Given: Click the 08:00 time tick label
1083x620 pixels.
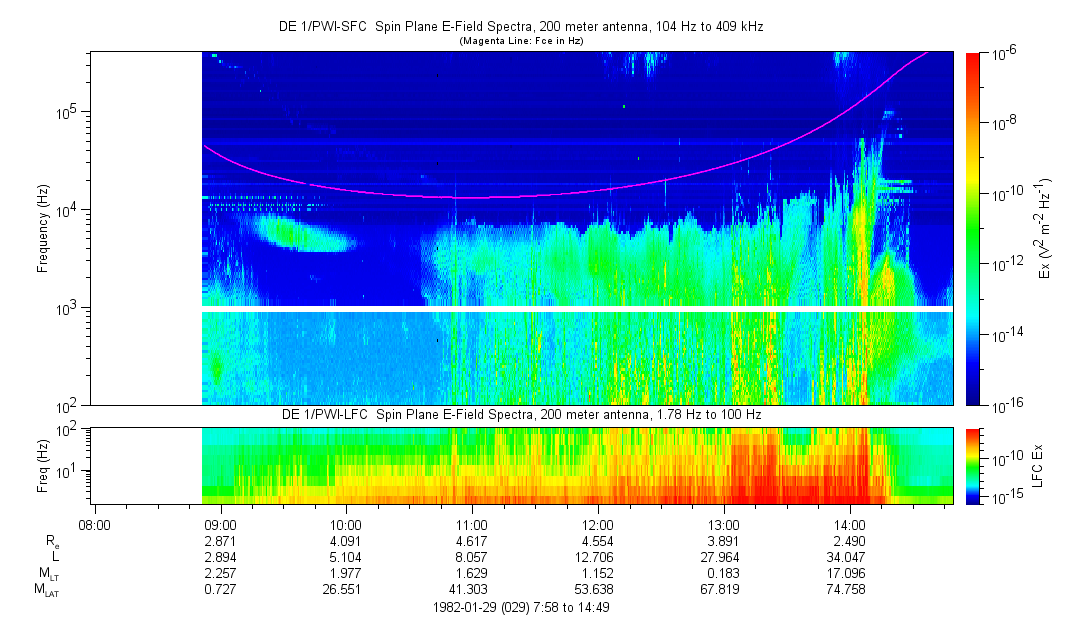Looking at the screenshot, I should [x=95, y=525].
